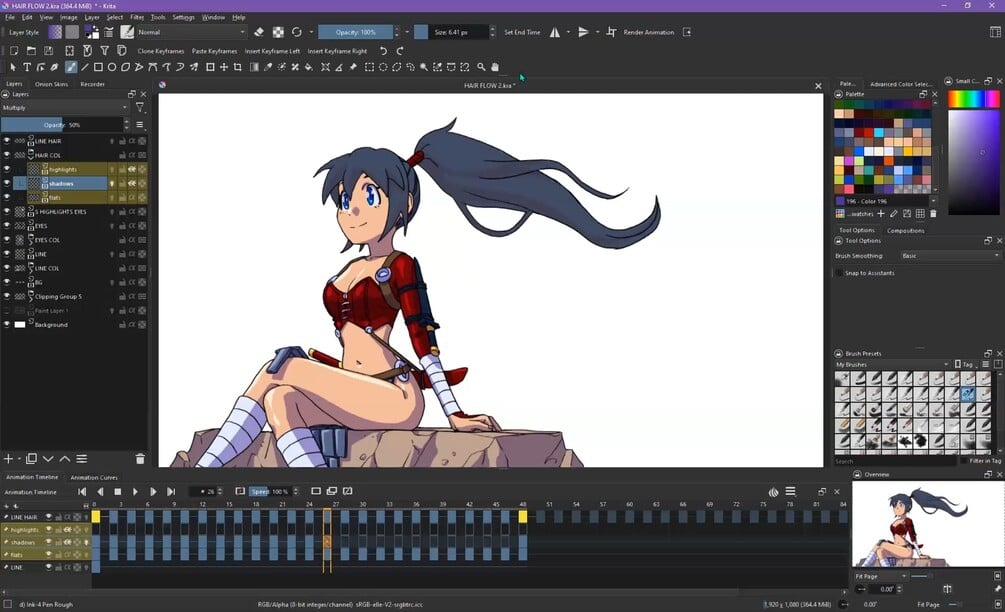Save the document with floppy icon
The width and height of the screenshot is (1005, 612).
point(49,51)
